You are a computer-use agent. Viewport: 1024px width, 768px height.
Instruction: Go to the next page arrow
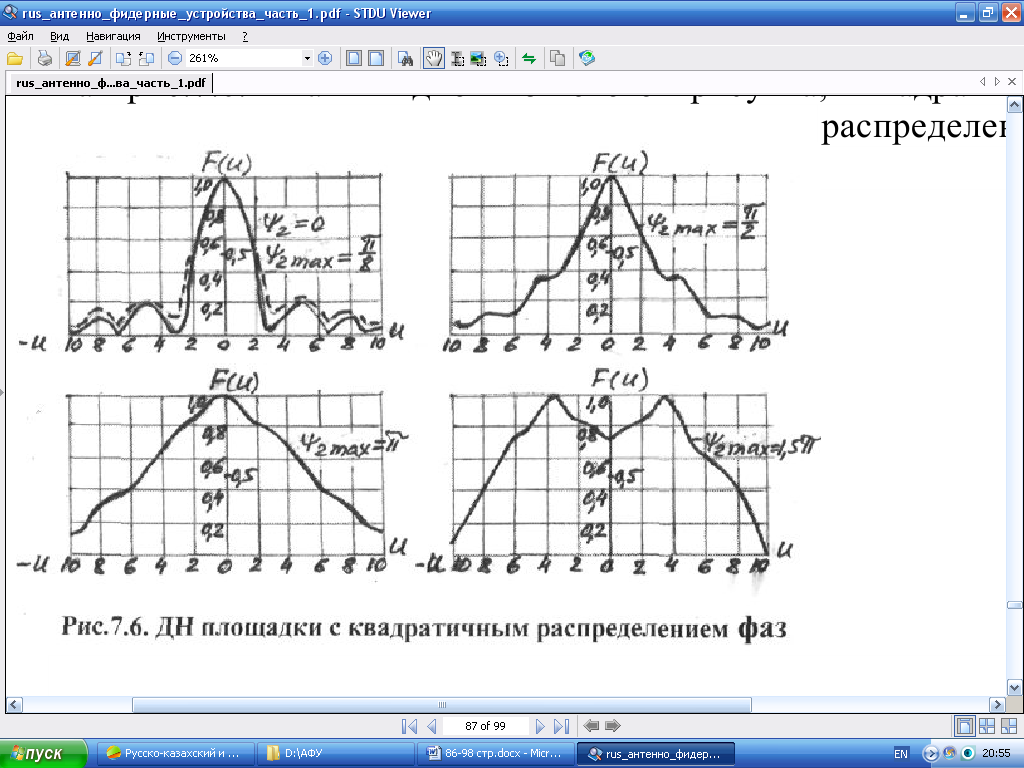(x=540, y=726)
